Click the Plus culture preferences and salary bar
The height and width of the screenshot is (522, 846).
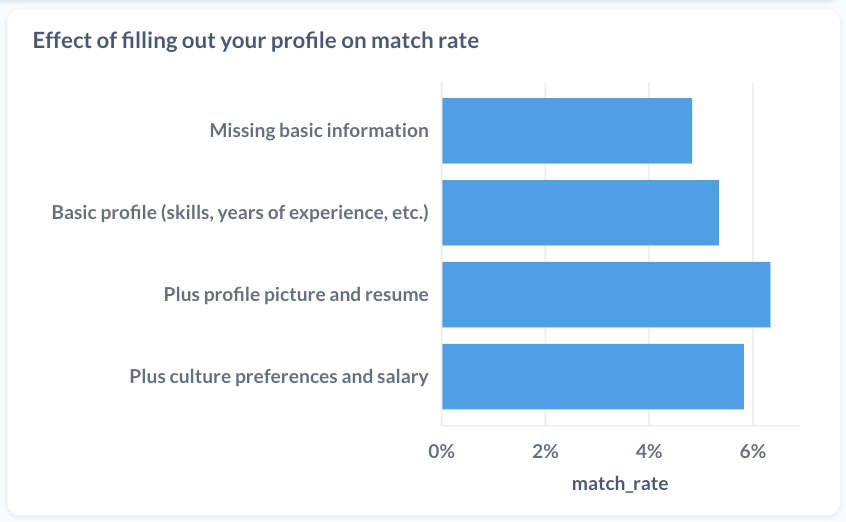click(x=593, y=377)
